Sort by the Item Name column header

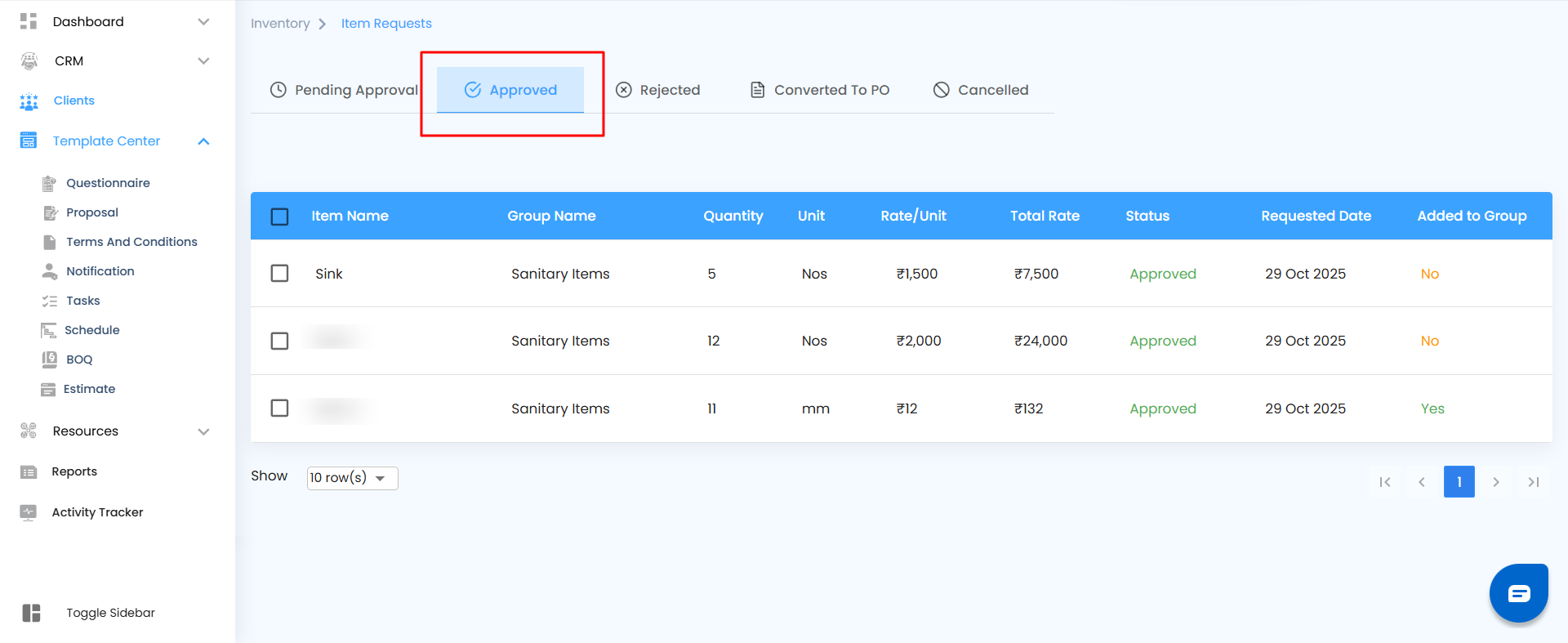(350, 216)
